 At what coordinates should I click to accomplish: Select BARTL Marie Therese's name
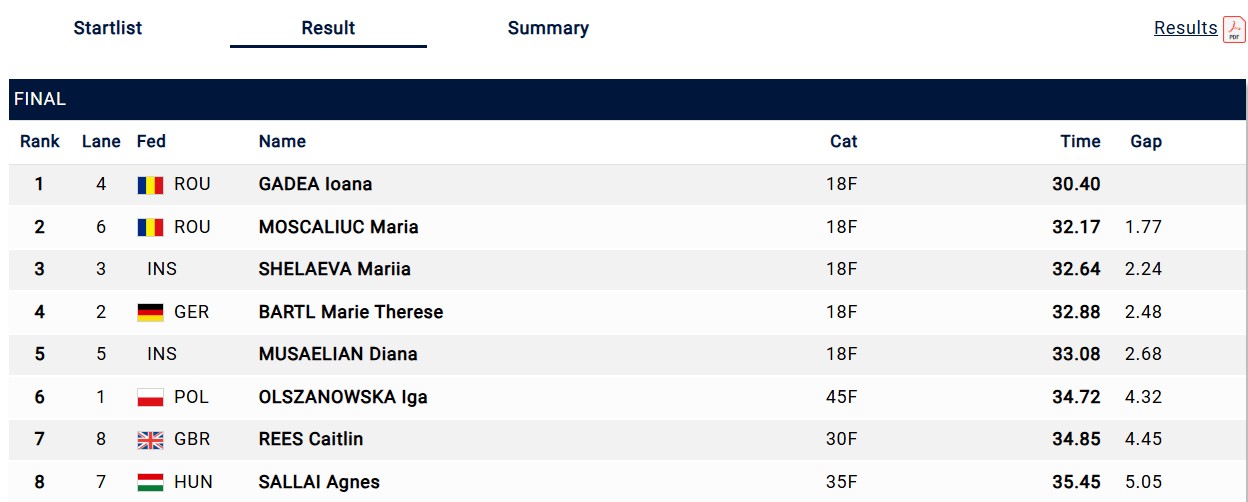coord(350,312)
